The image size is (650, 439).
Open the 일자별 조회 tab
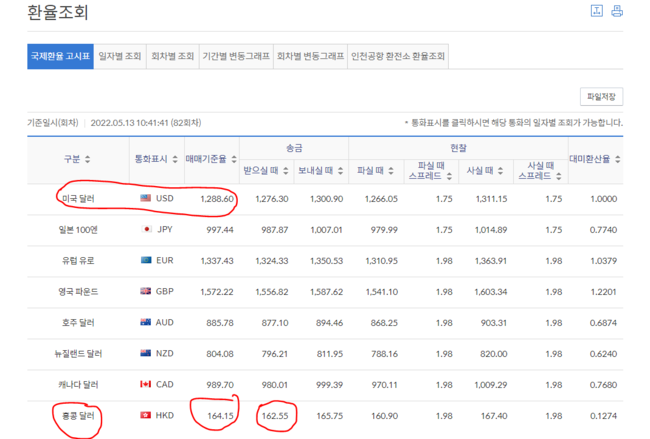120,56
